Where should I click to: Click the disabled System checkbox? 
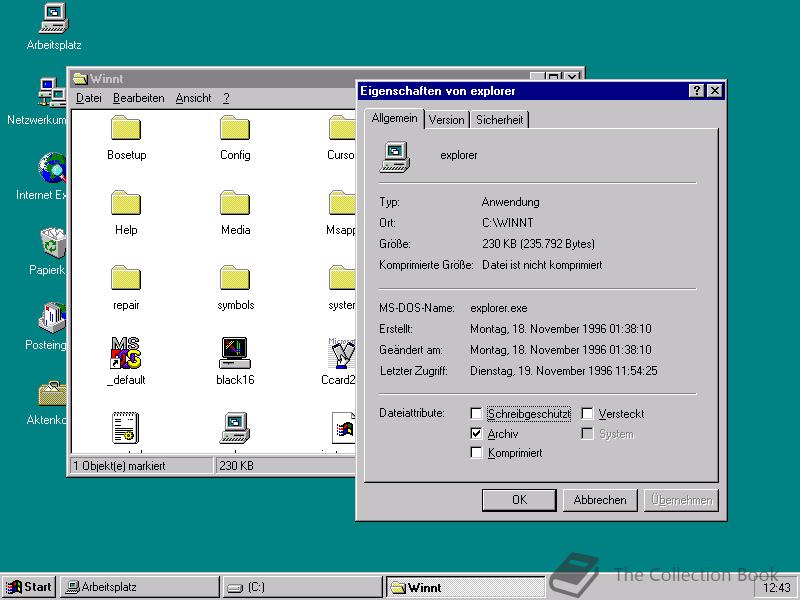click(x=587, y=434)
